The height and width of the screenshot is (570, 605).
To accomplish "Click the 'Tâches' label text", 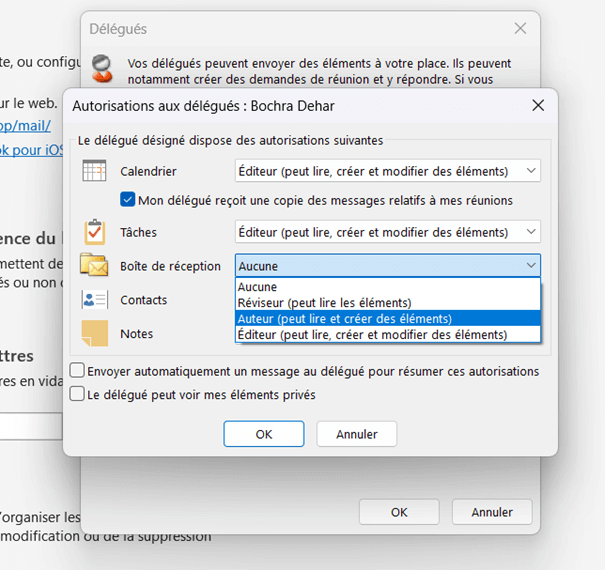I will [x=138, y=232].
